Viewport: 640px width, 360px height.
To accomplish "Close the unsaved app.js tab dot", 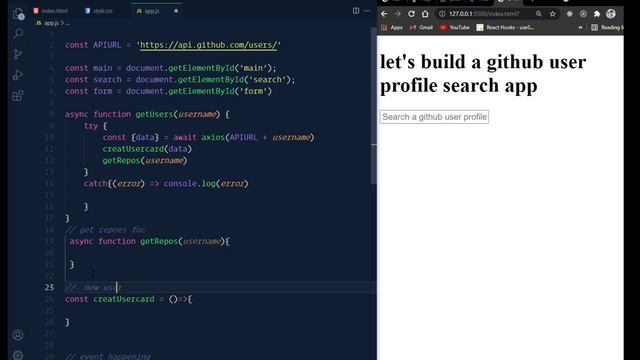I will pyautogui.click(x=176, y=11).
